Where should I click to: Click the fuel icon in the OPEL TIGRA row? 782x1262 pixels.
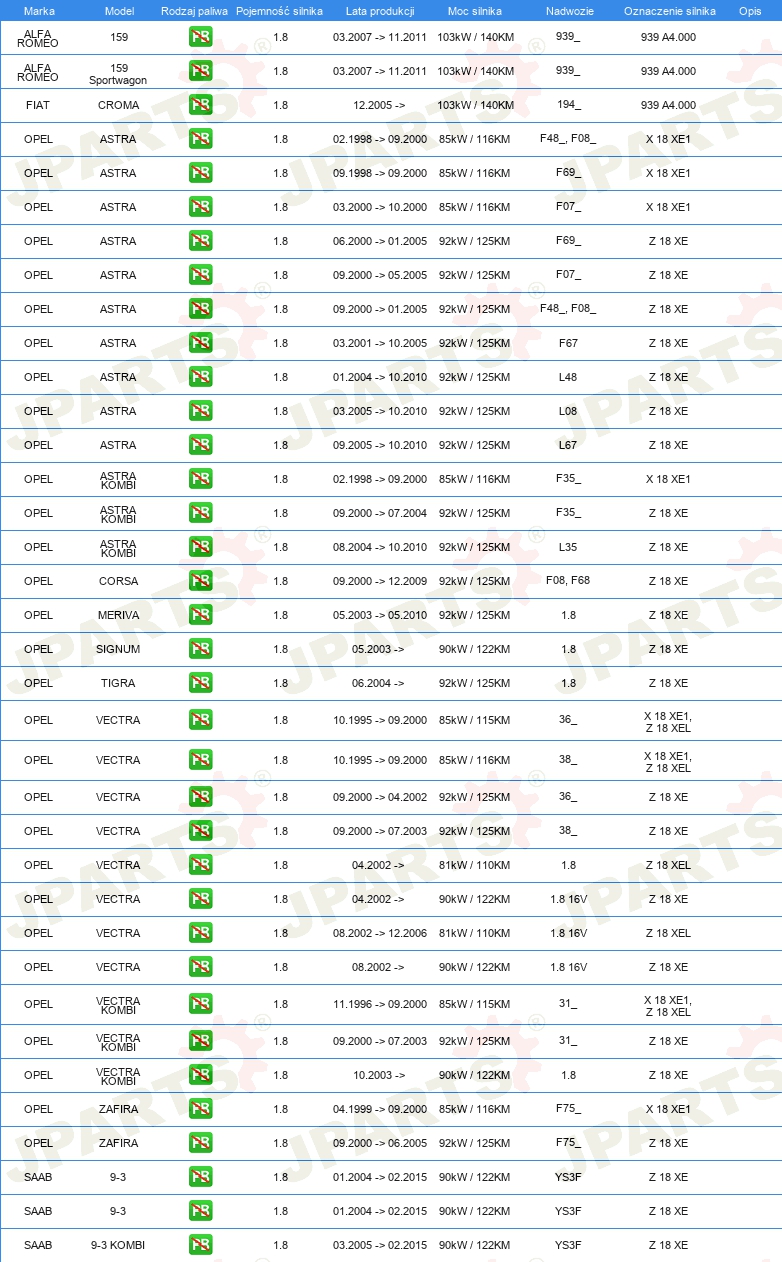click(x=200, y=683)
